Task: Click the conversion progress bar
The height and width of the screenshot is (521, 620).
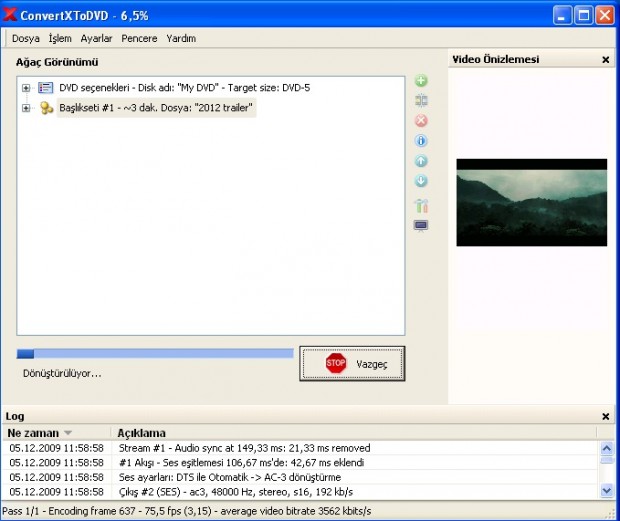Action: pyautogui.click(x=155, y=353)
